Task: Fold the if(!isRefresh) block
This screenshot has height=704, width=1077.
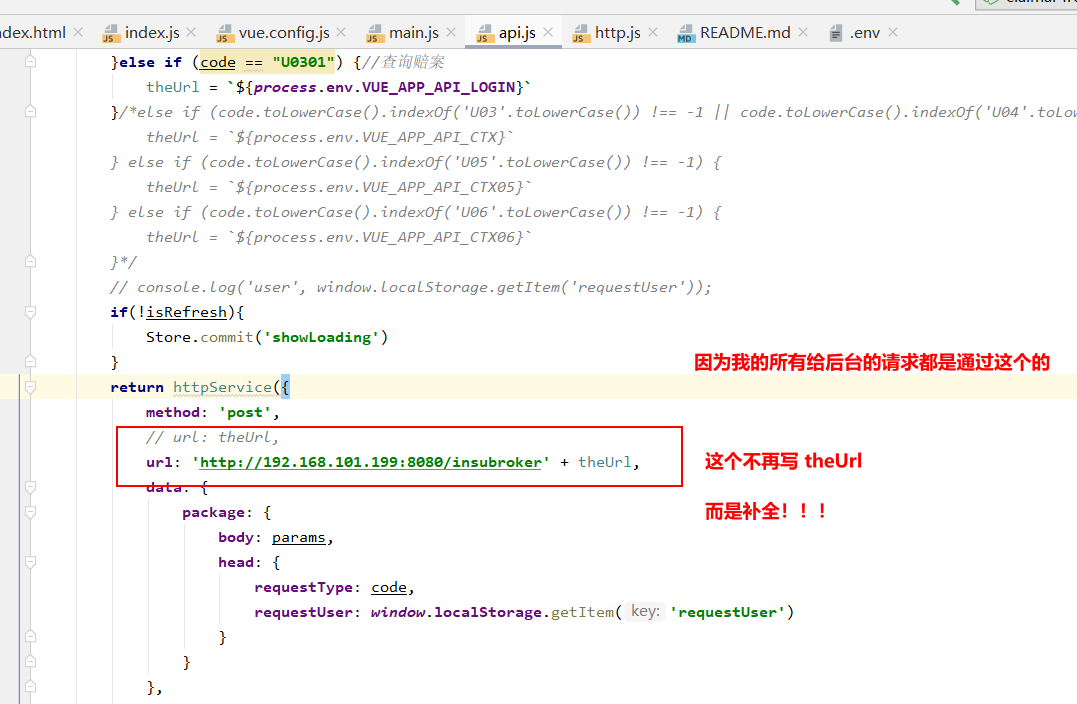Action: pyautogui.click(x=30, y=312)
